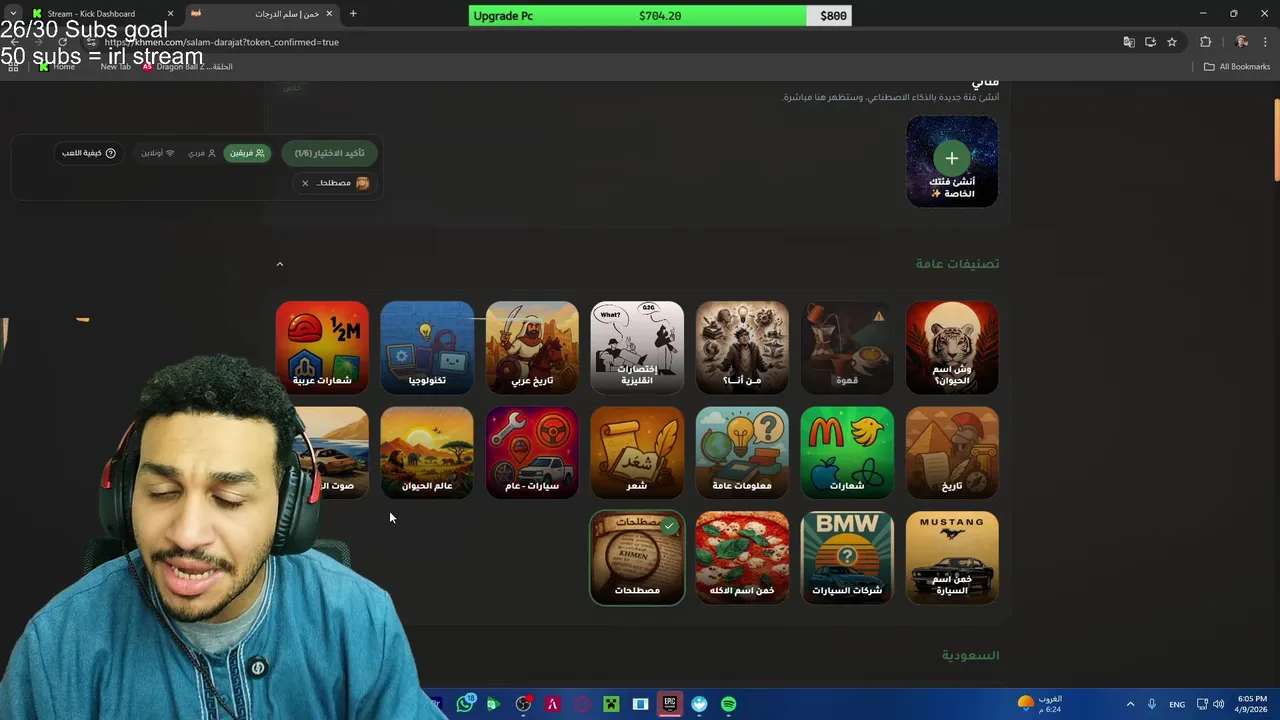Pick the خمن اسم الاكله pizza tile
The image size is (1280, 720).
(x=742, y=558)
